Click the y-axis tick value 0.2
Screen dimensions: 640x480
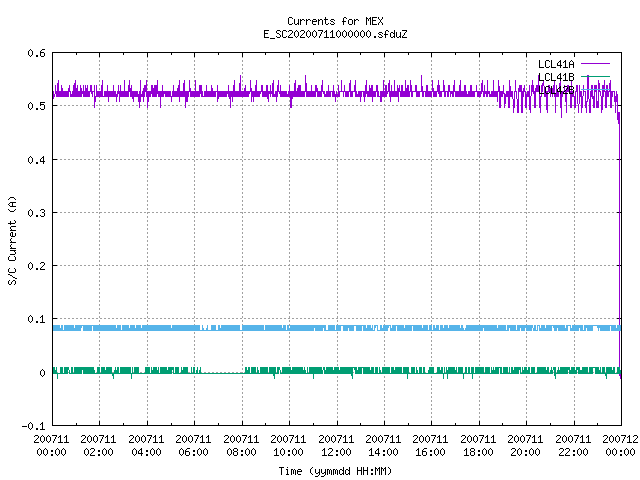click(x=36, y=266)
